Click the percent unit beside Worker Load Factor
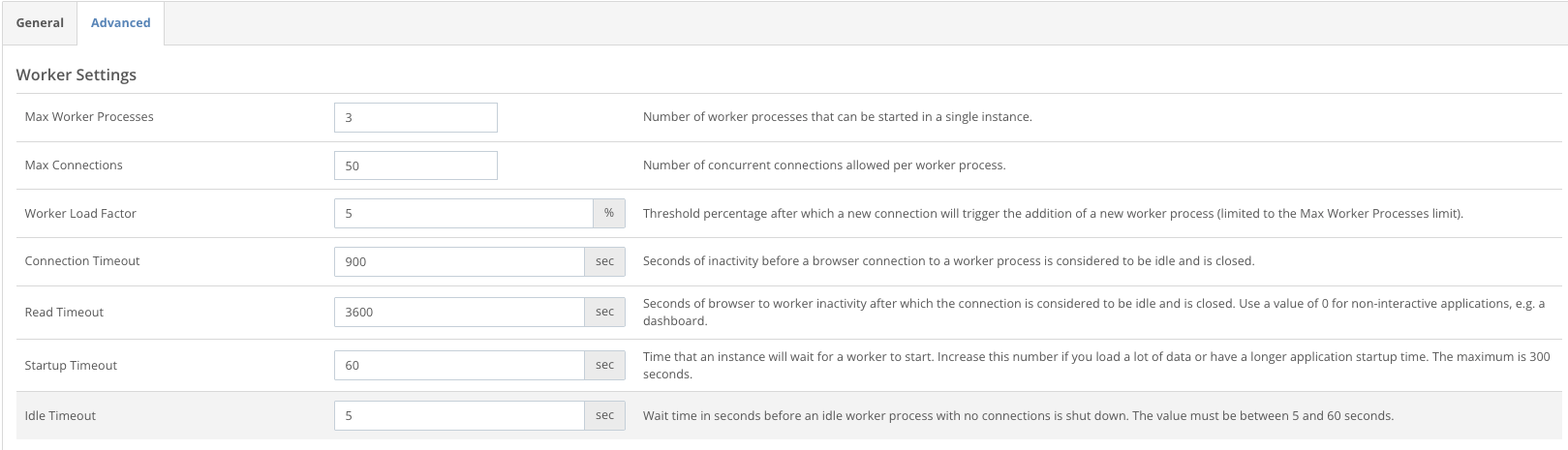This screenshot has height=450, width=1568. [x=609, y=213]
